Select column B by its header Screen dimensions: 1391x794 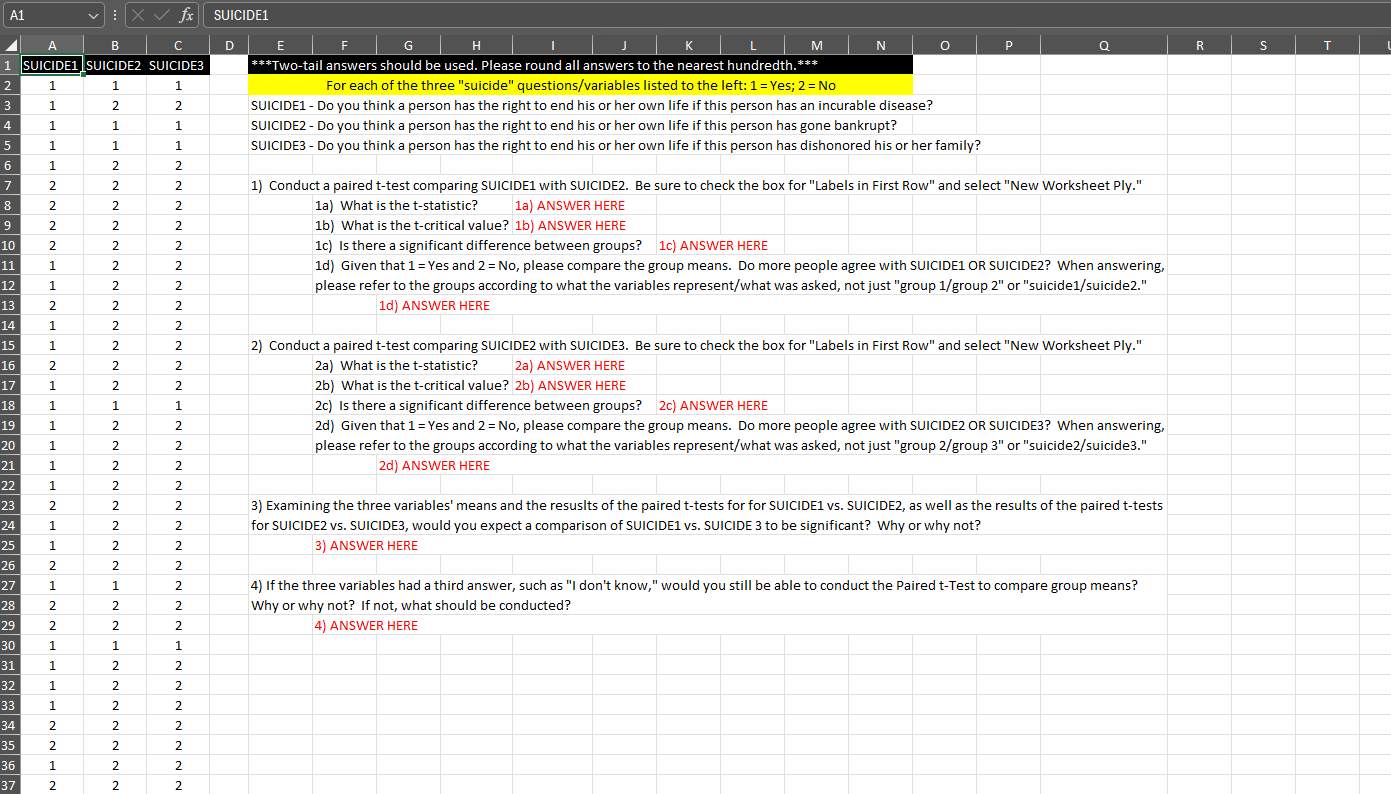pyautogui.click(x=114, y=45)
